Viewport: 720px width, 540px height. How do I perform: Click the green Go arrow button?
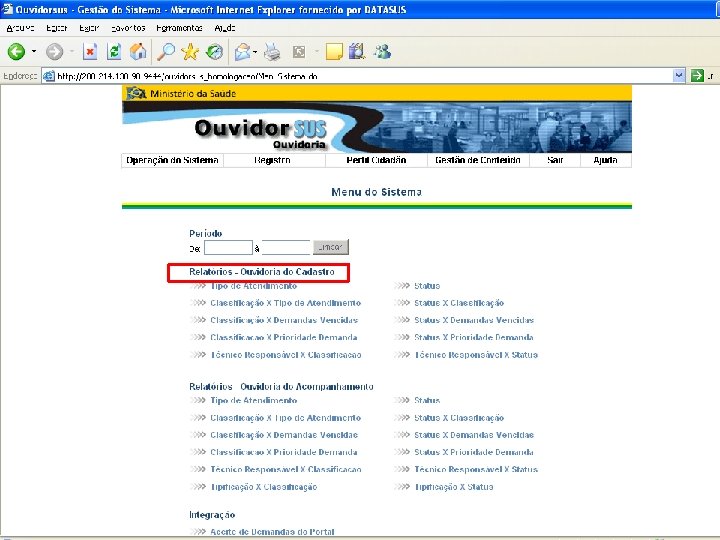click(697, 76)
